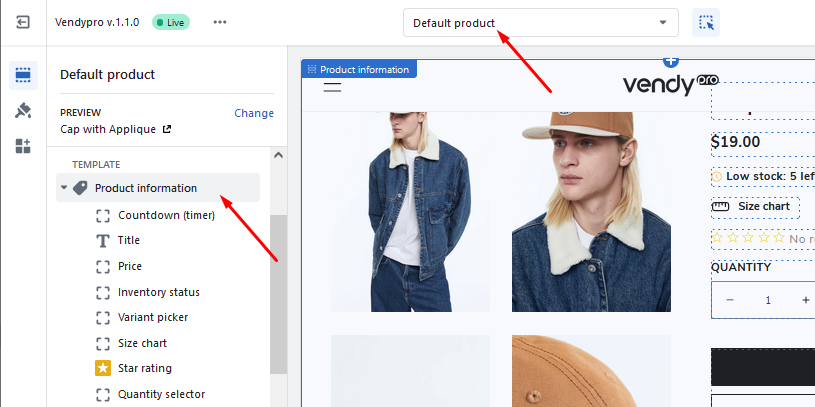Click the Default product sidebar heading
Screen dimensions: 815x407
pos(108,75)
